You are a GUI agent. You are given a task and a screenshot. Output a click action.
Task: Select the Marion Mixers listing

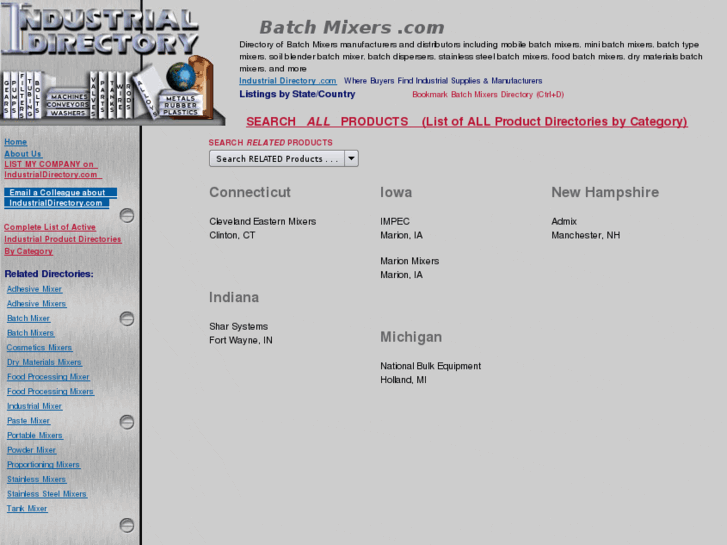409,261
